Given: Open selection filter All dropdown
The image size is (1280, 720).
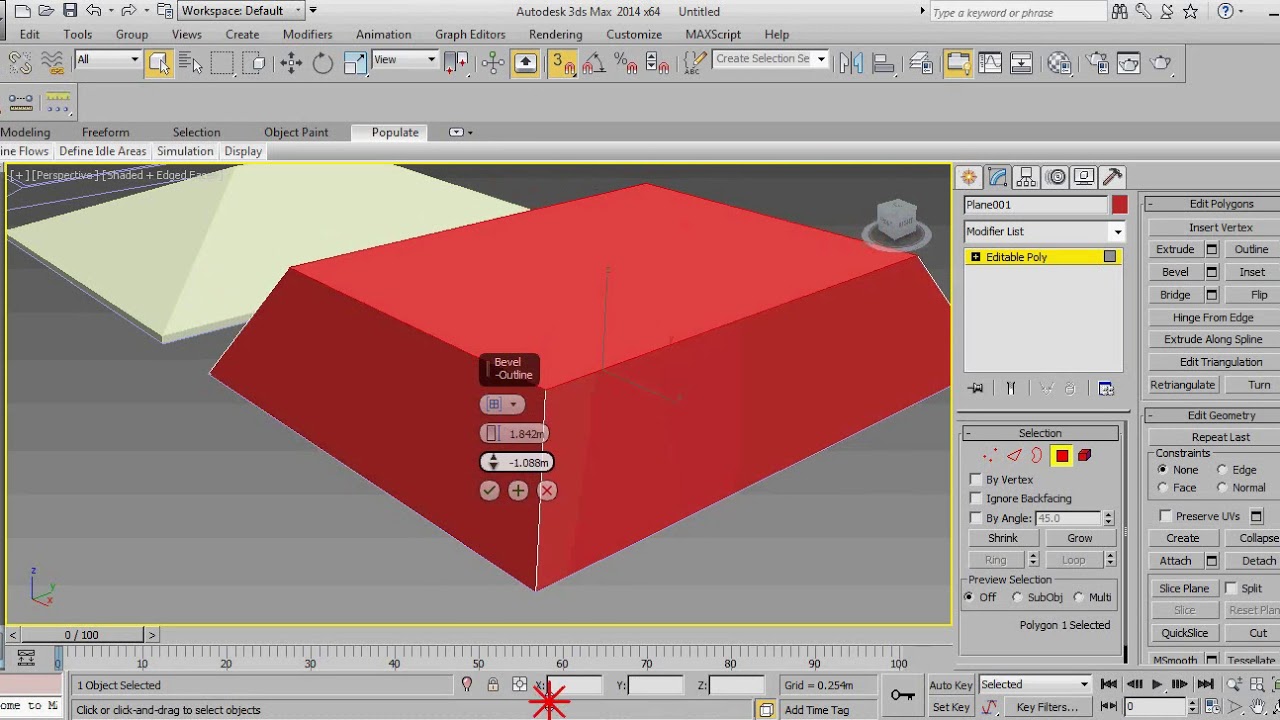Looking at the screenshot, I should (x=108, y=59).
